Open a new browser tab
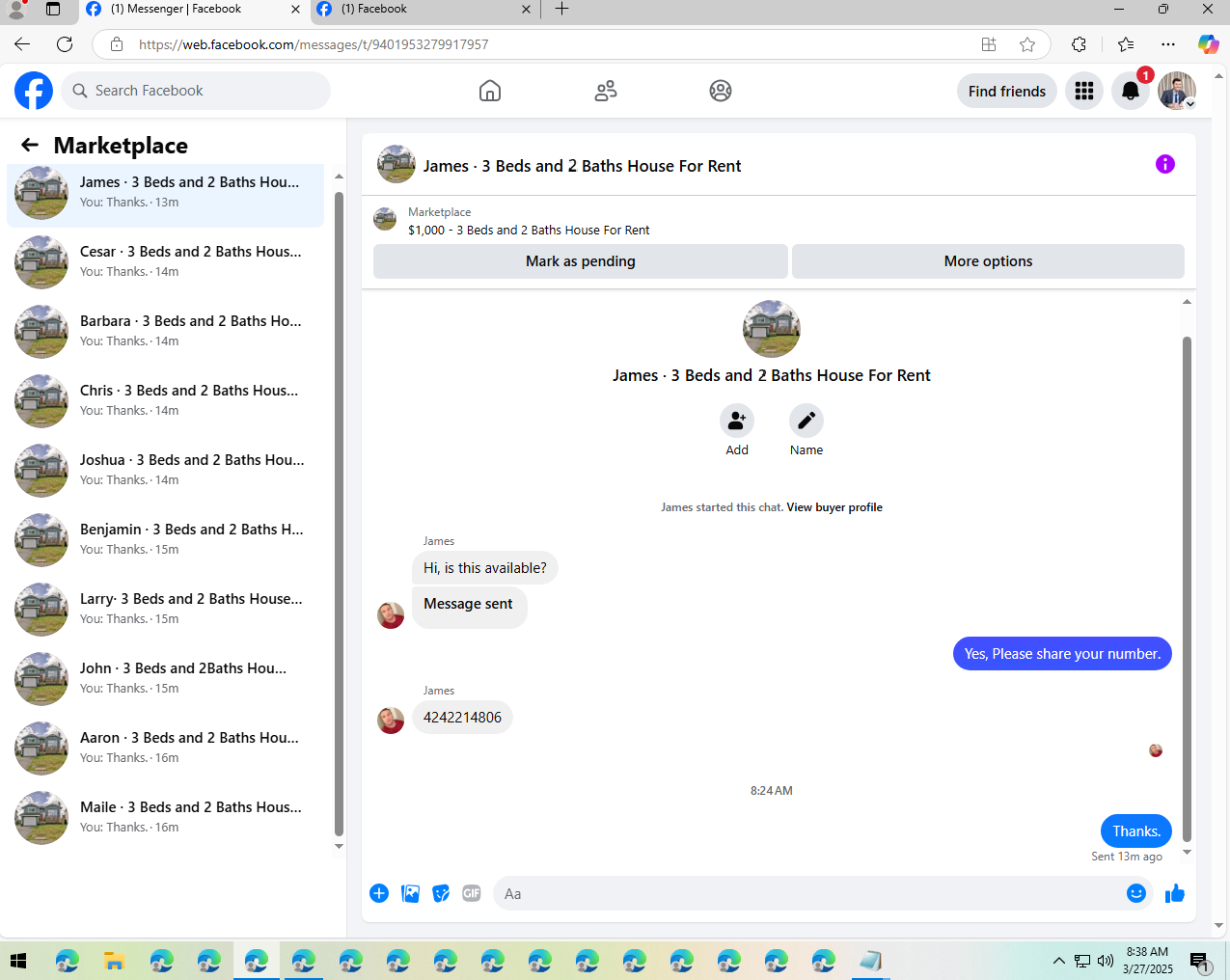Viewport: 1230px width, 980px height. 561,9
